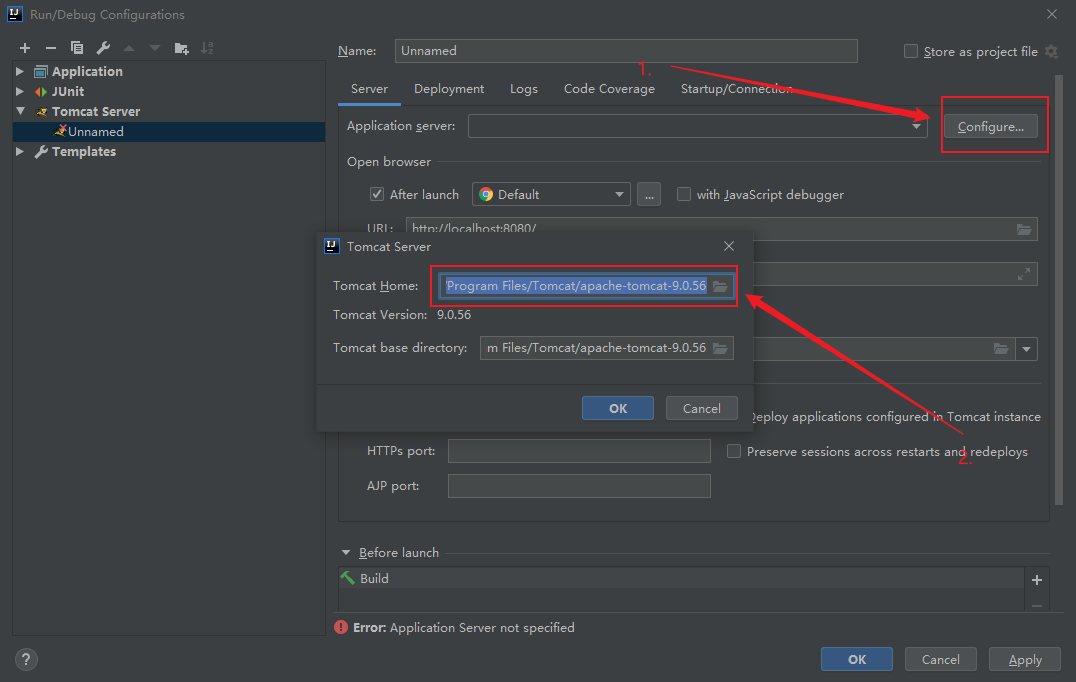Toggle Store as project file checkbox
This screenshot has width=1076, height=682.
[x=911, y=51]
